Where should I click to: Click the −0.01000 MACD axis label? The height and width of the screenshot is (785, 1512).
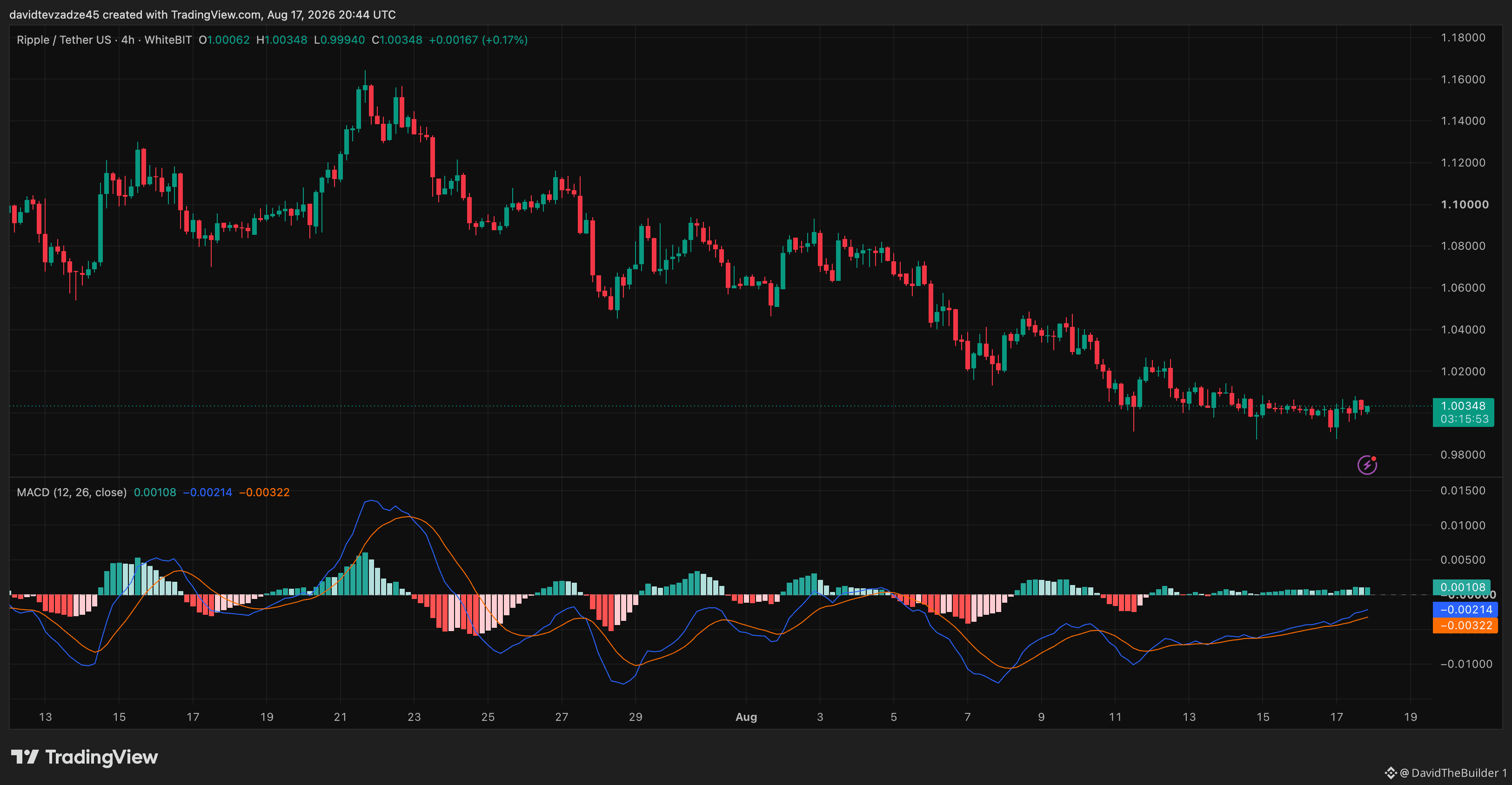(1466, 664)
